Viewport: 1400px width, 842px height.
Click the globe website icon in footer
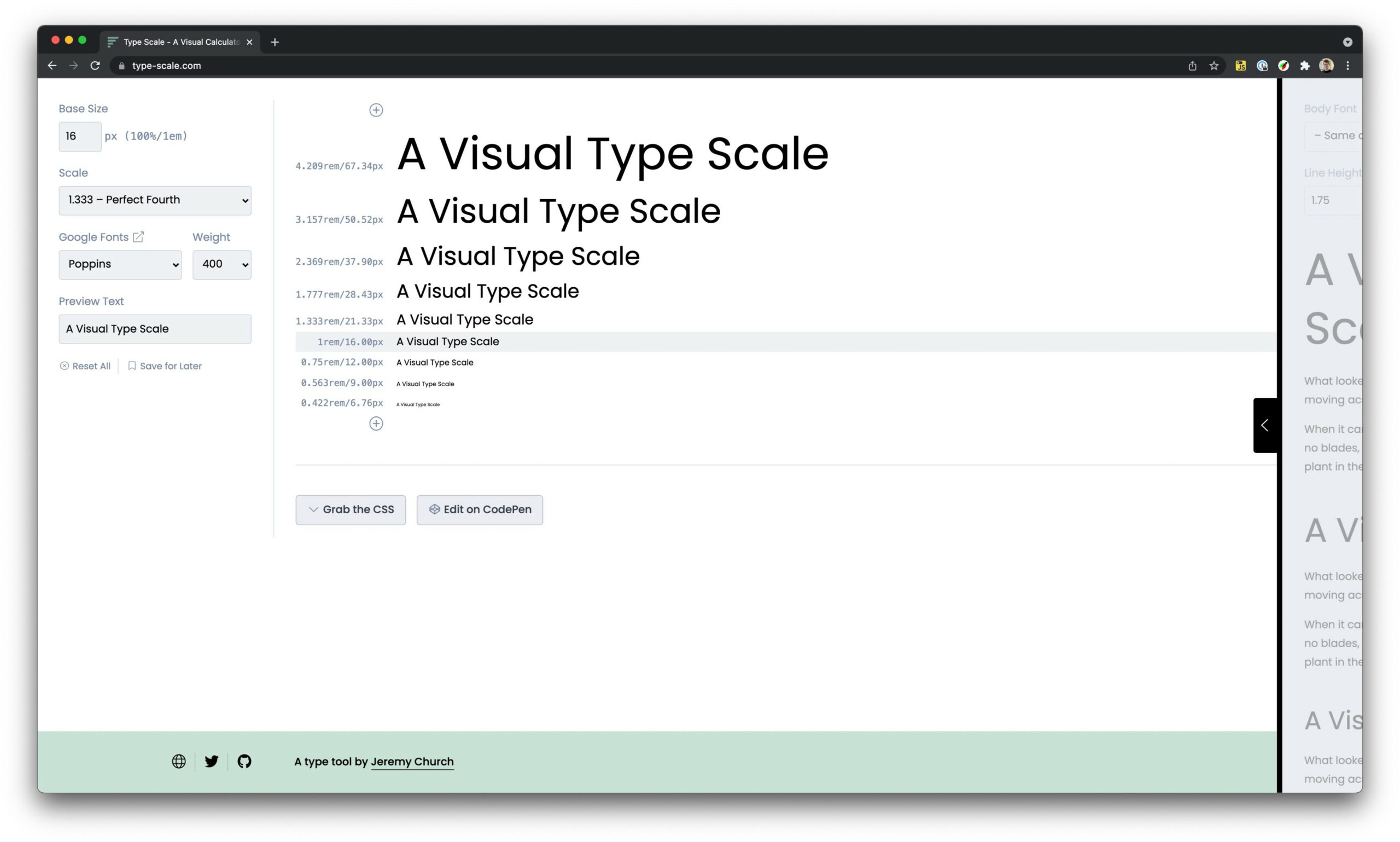(x=179, y=762)
